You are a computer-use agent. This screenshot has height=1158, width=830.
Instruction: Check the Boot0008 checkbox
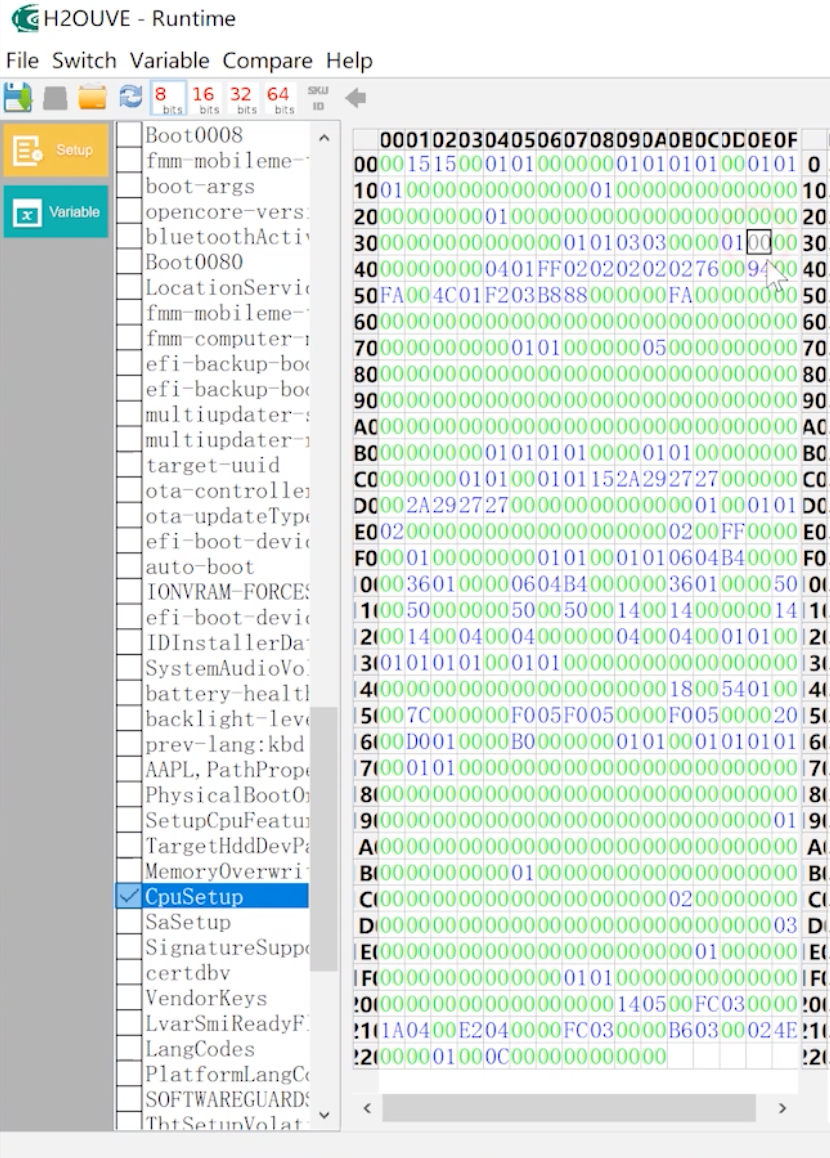pyautogui.click(x=128, y=134)
